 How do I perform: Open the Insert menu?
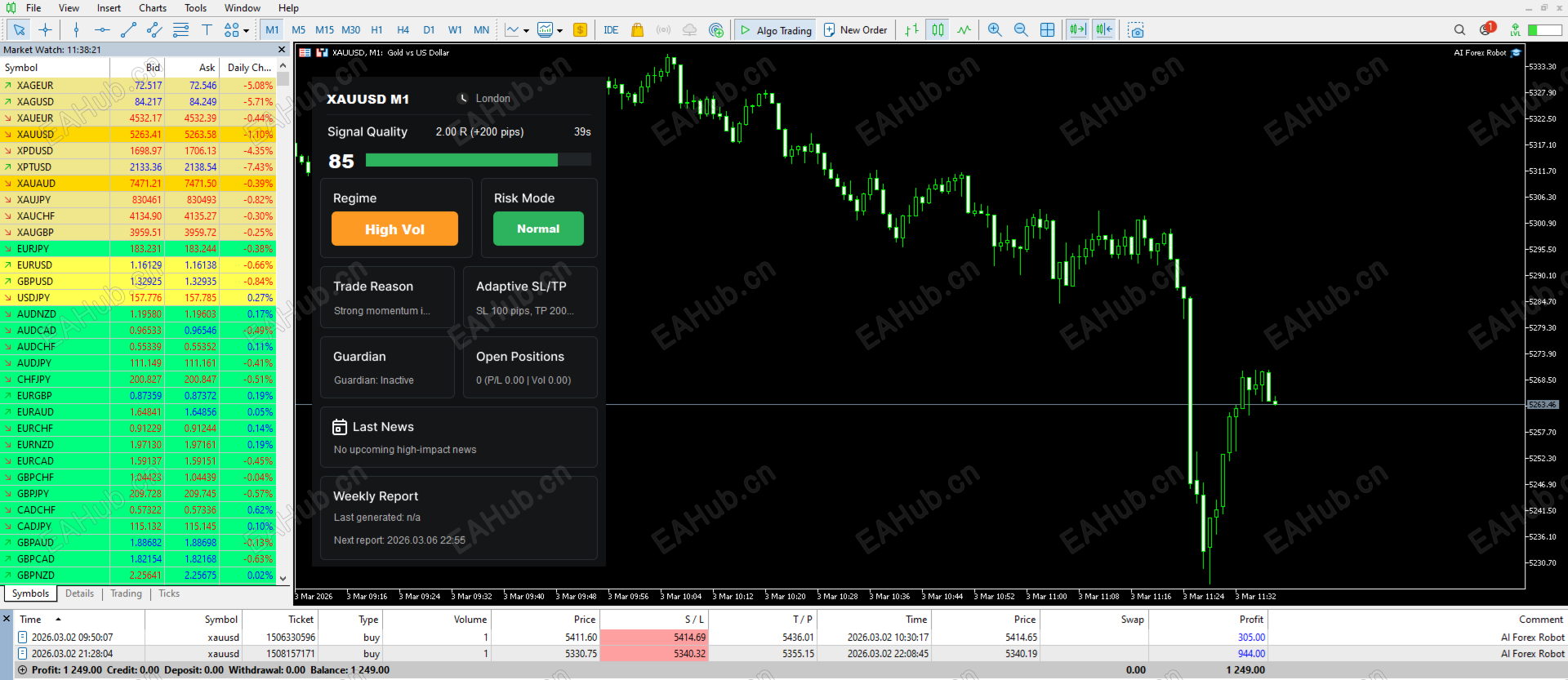point(109,8)
